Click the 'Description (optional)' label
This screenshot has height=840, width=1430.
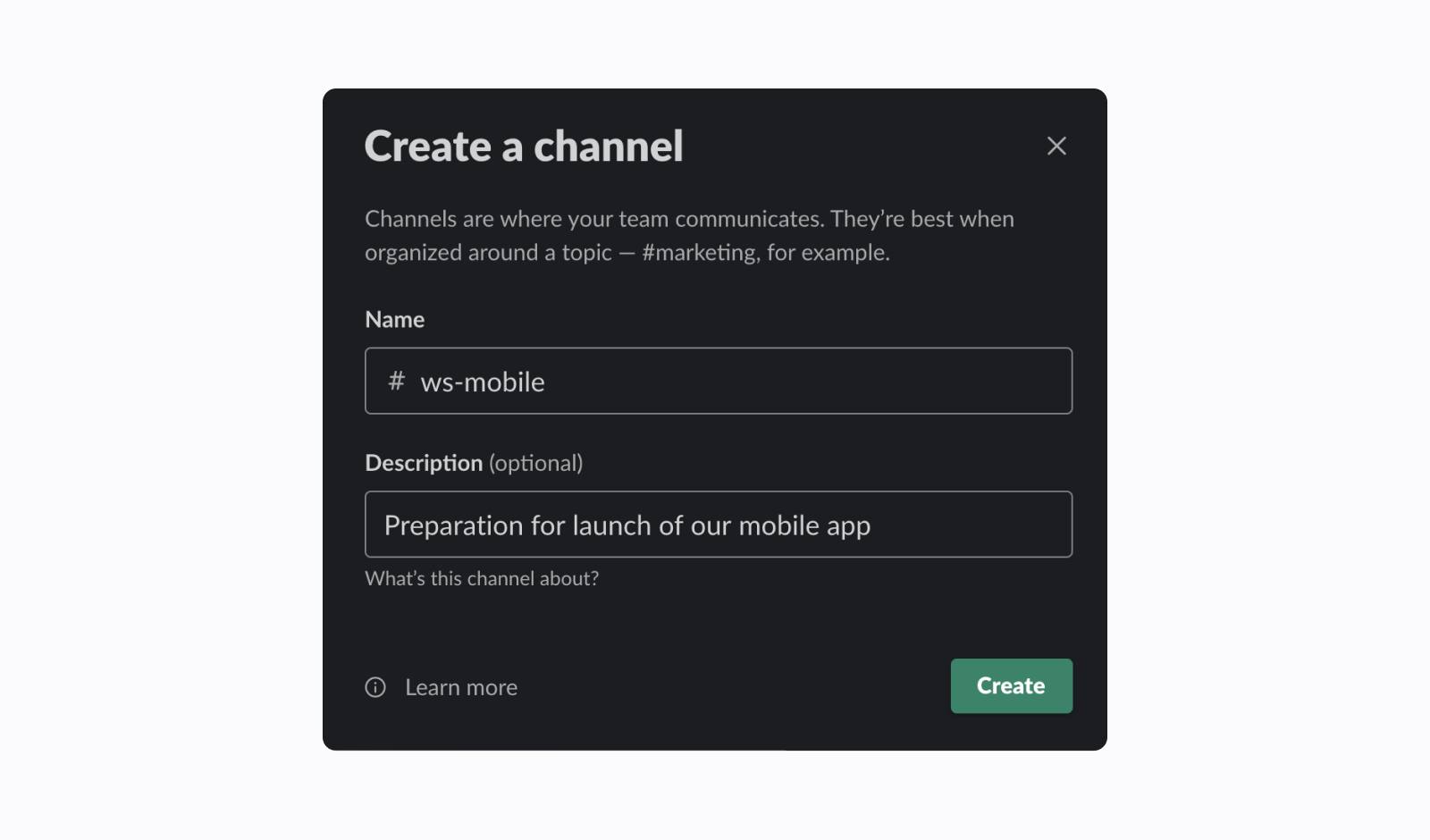tap(474, 463)
